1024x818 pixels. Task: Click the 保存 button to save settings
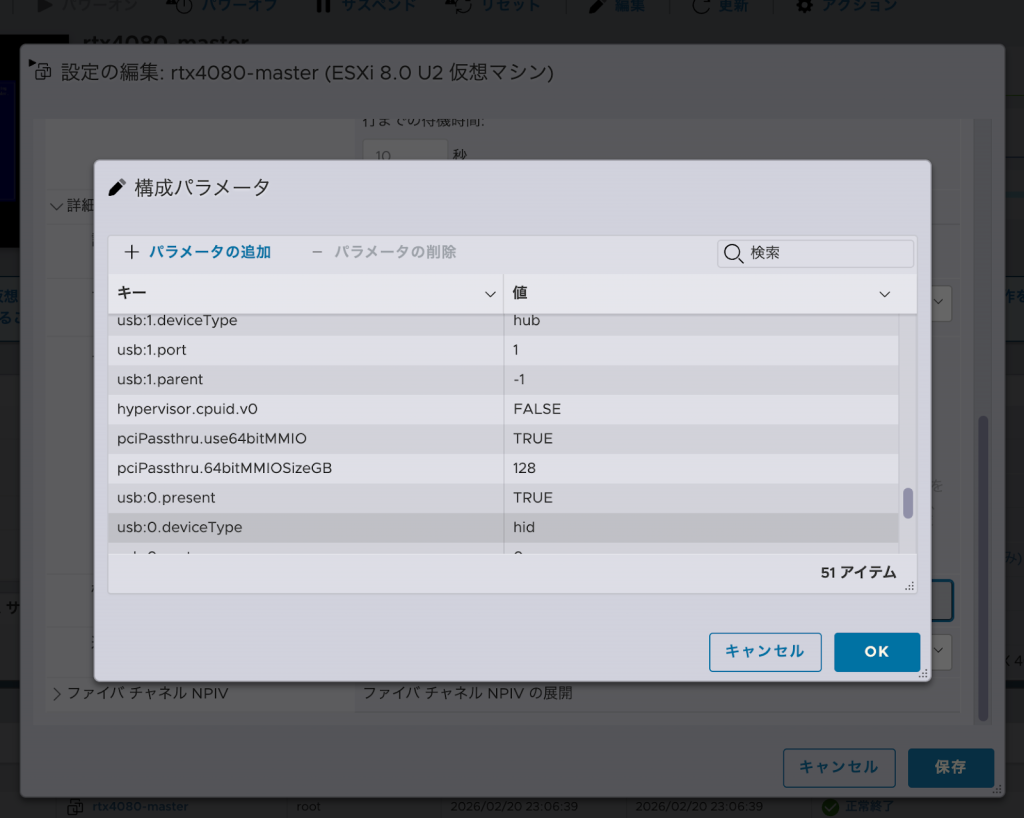pos(950,767)
